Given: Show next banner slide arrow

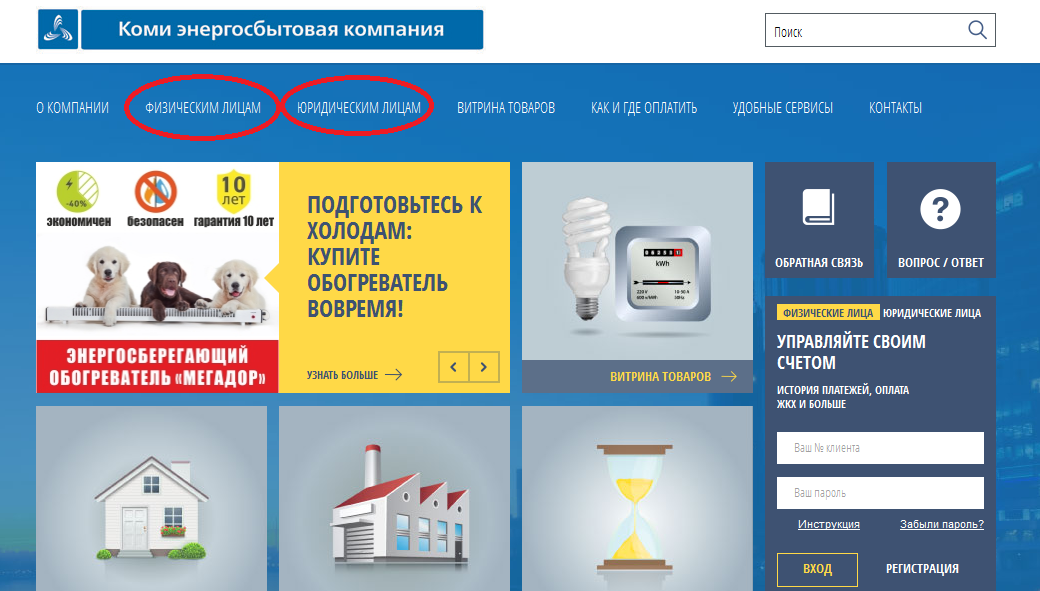Looking at the screenshot, I should 484,368.
